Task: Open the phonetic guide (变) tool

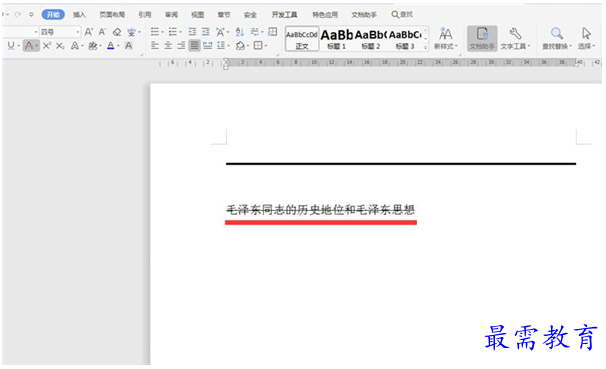Action: (x=131, y=32)
